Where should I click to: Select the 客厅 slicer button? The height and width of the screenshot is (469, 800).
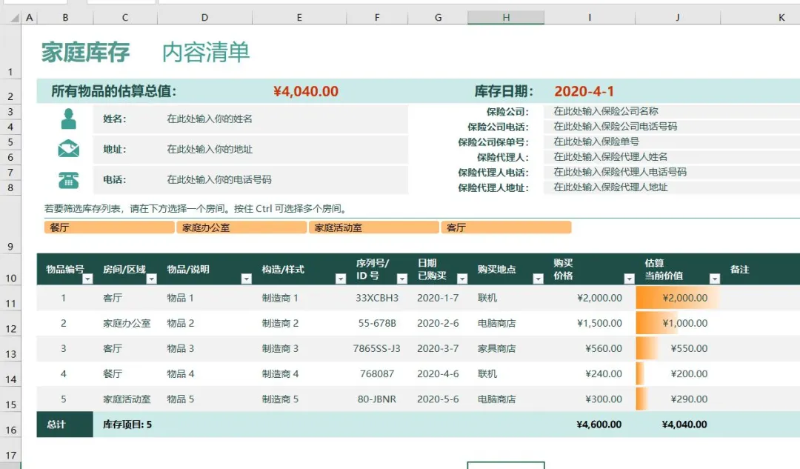506,228
